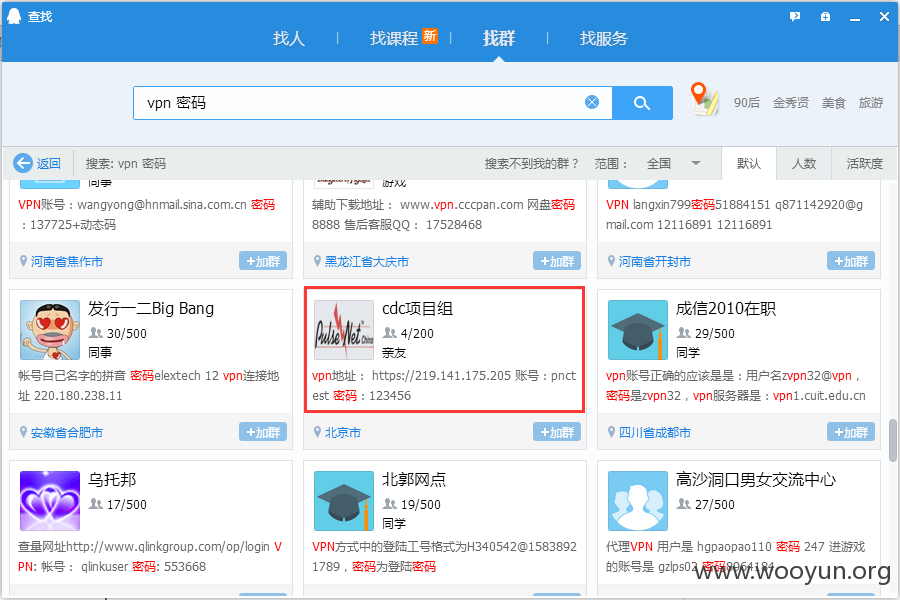Click the vertical scrollbar thumb
The width and height of the screenshot is (900, 600).
pos(893,440)
